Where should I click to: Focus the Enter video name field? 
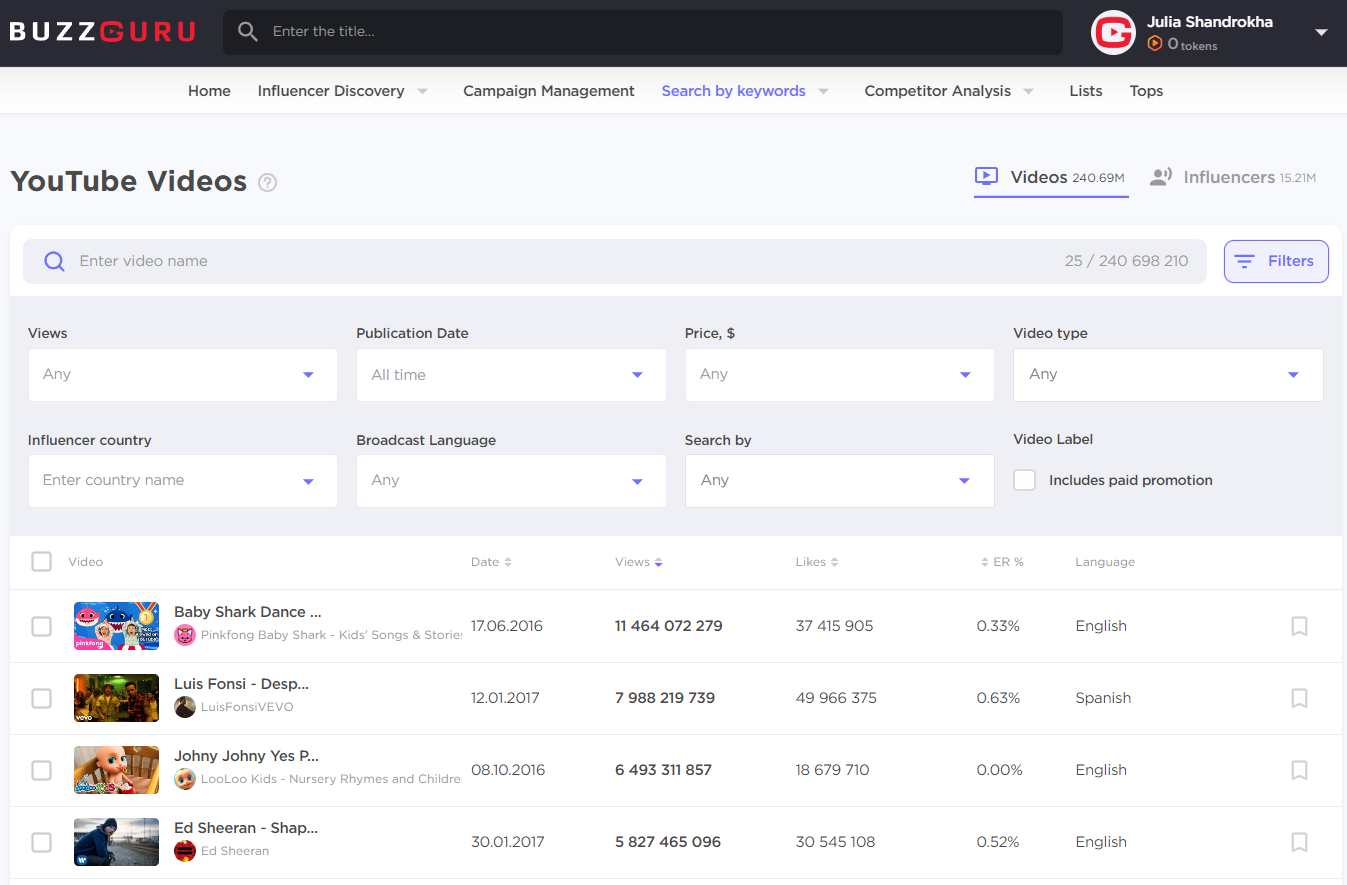[560, 261]
